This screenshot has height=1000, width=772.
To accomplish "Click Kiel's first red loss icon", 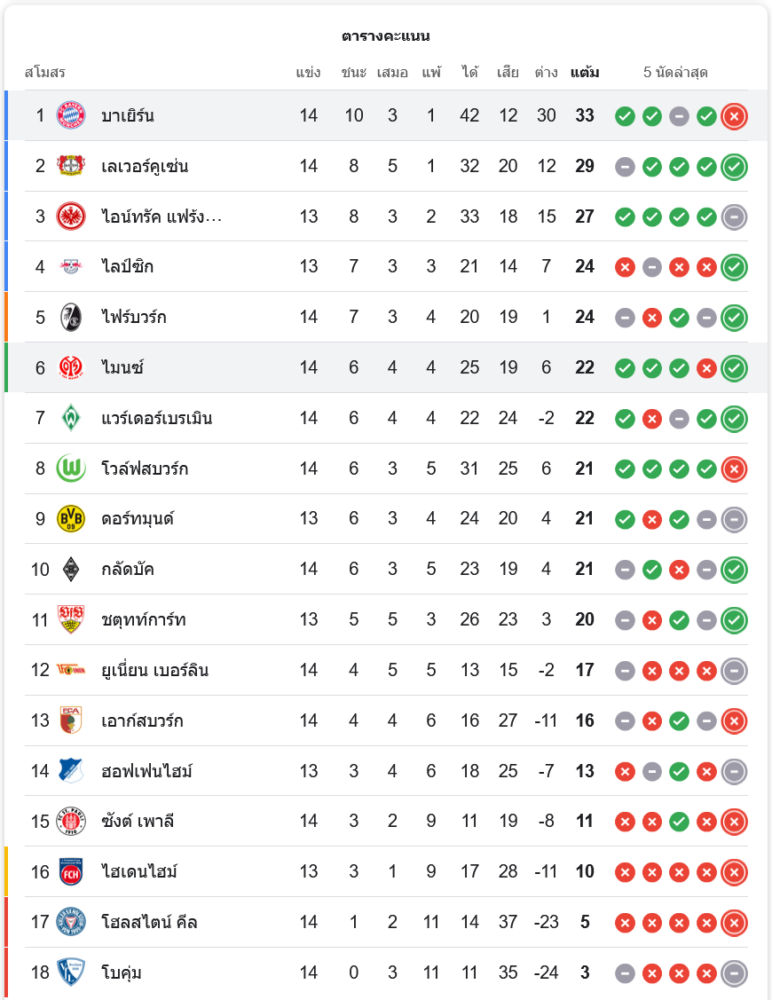I will tap(625, 922).
